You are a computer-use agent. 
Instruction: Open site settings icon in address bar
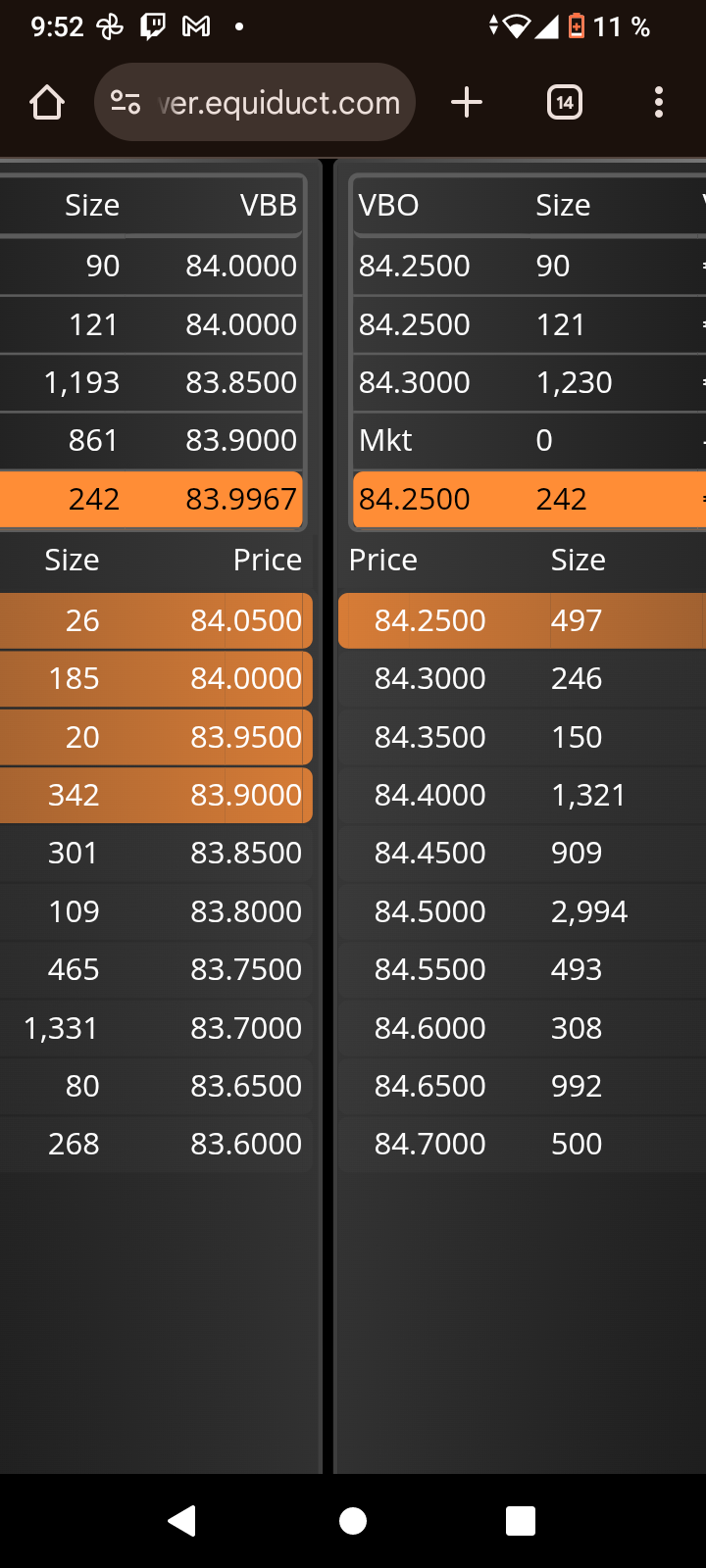(126, 102)
